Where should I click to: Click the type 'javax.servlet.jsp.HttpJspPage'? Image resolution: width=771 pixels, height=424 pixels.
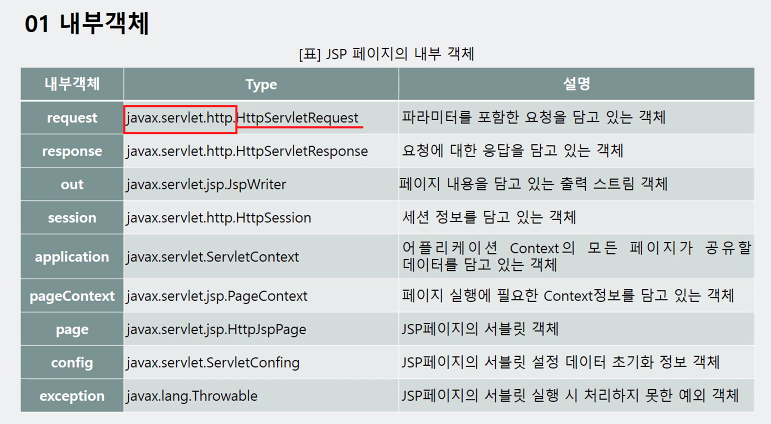point(216,330)
